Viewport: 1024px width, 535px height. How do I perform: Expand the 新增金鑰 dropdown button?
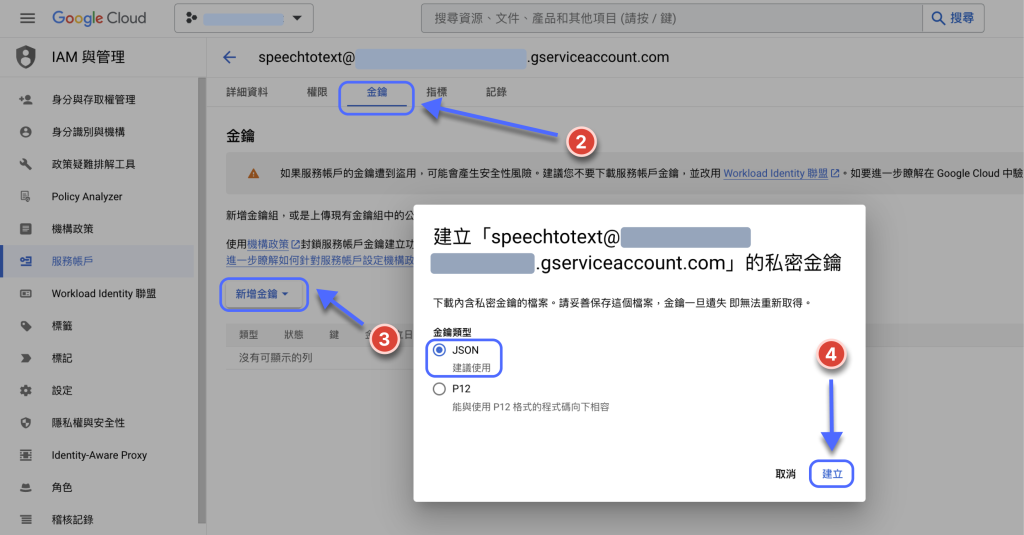[x=263, y=295]
